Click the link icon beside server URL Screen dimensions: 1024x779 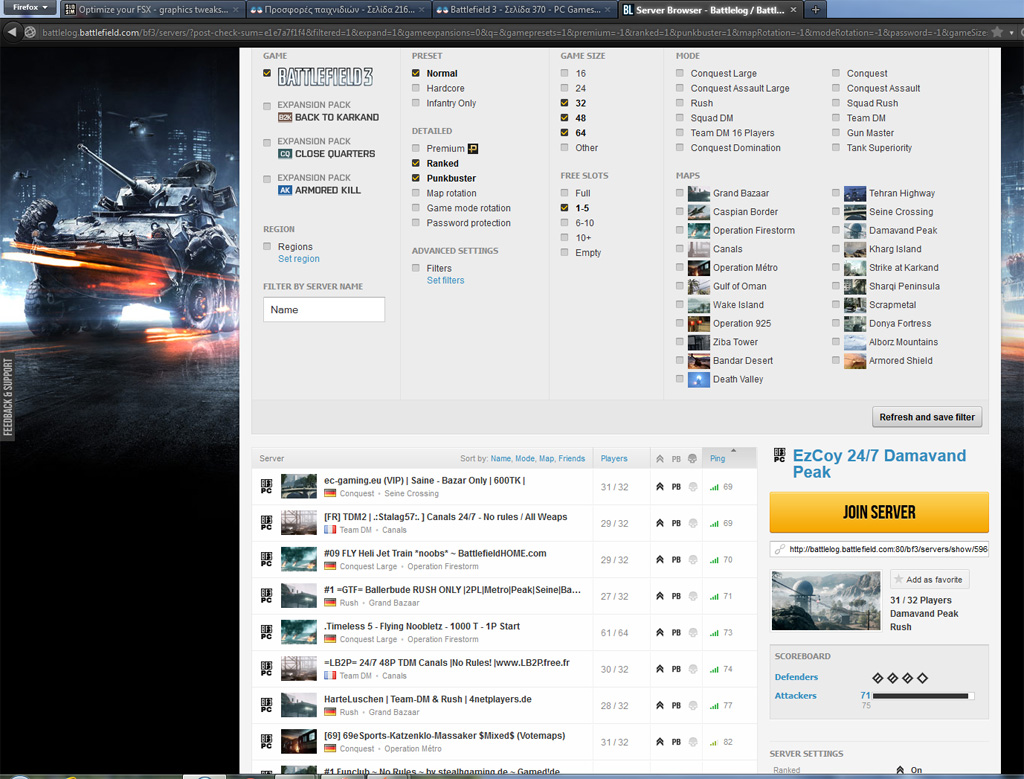780,549
